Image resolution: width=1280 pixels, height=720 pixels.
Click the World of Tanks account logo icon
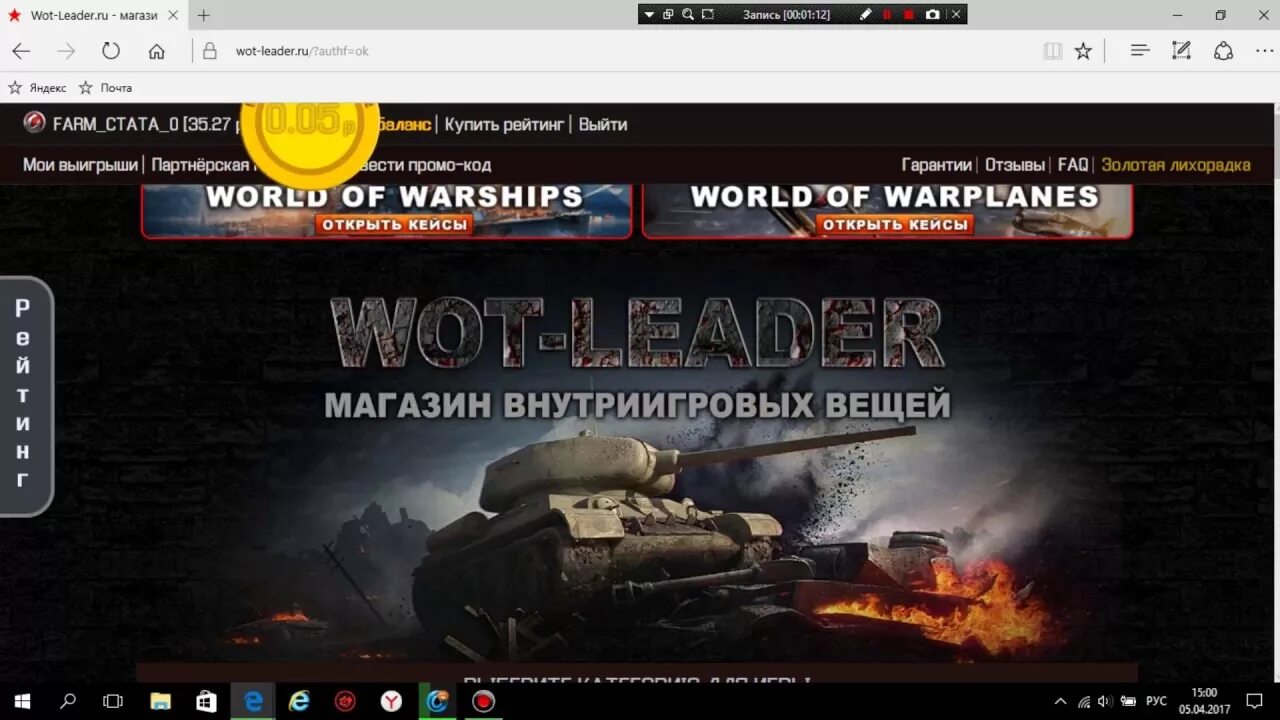pyautogui.click(x=34, y=123)
